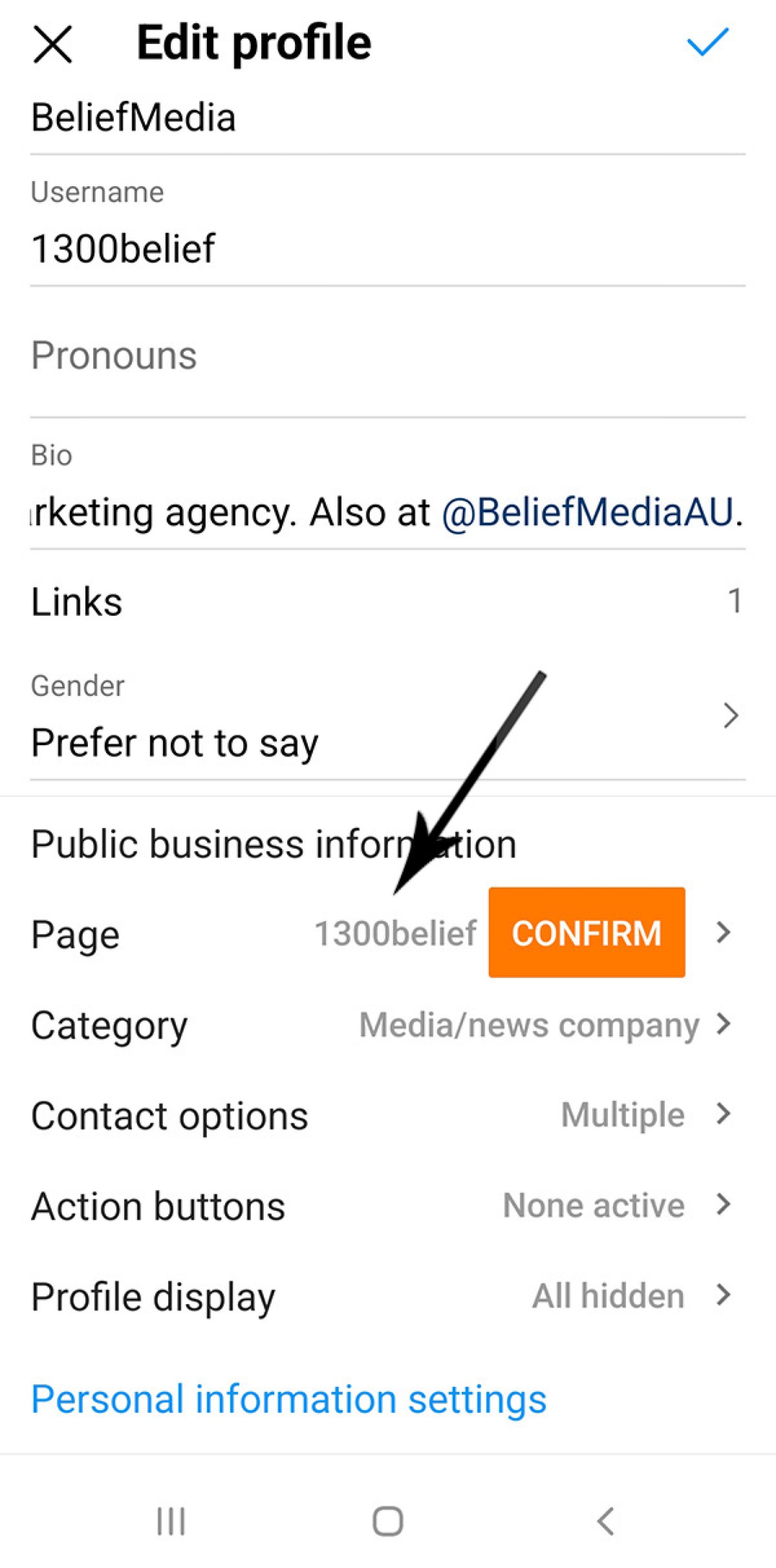Tap the @BeliefMediaAU mention in bio
This screenshot has height=1568, width=776.
pos(587,512)
